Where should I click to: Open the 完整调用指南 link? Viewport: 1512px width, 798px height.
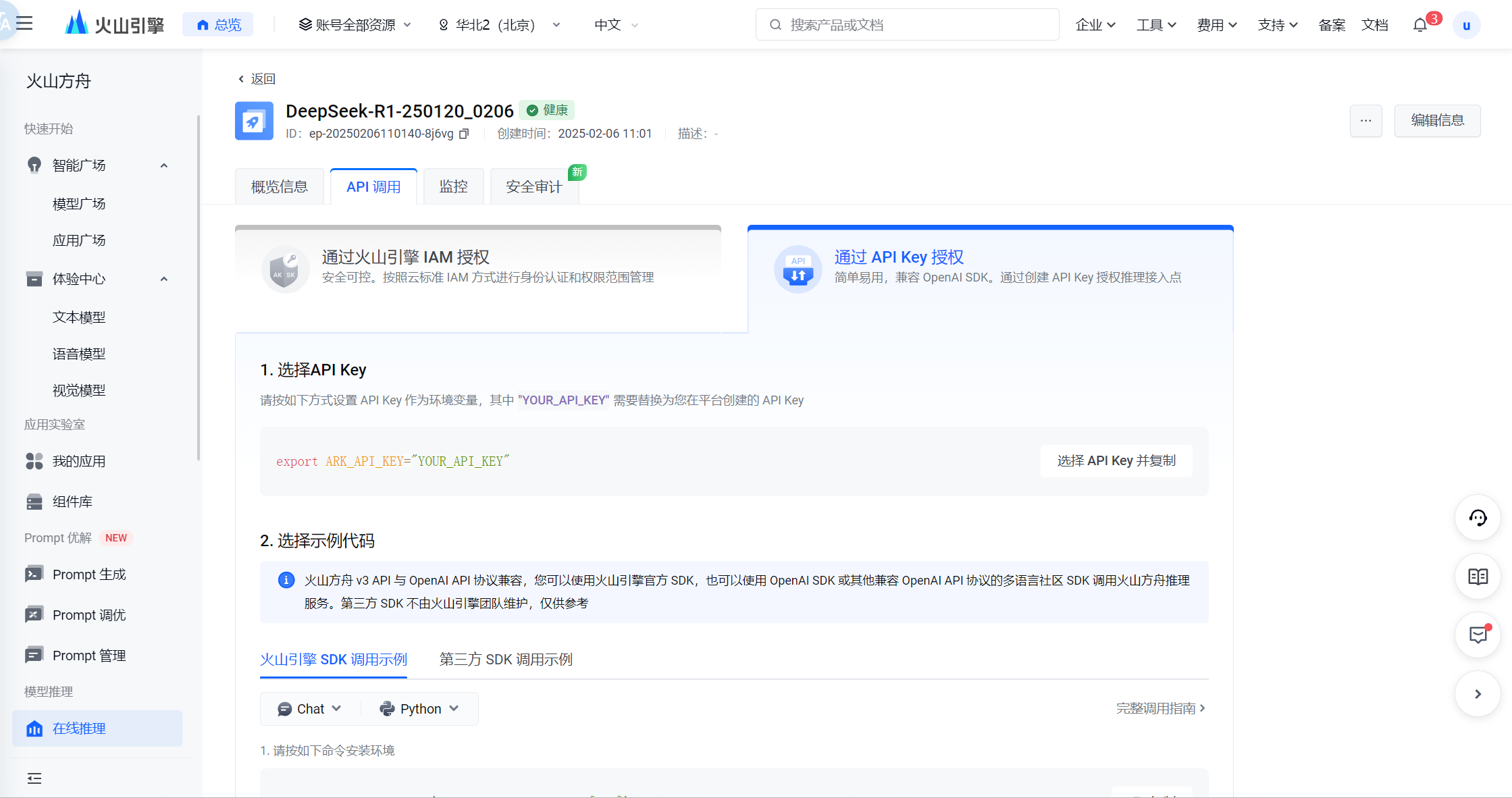pos(1161,708)
